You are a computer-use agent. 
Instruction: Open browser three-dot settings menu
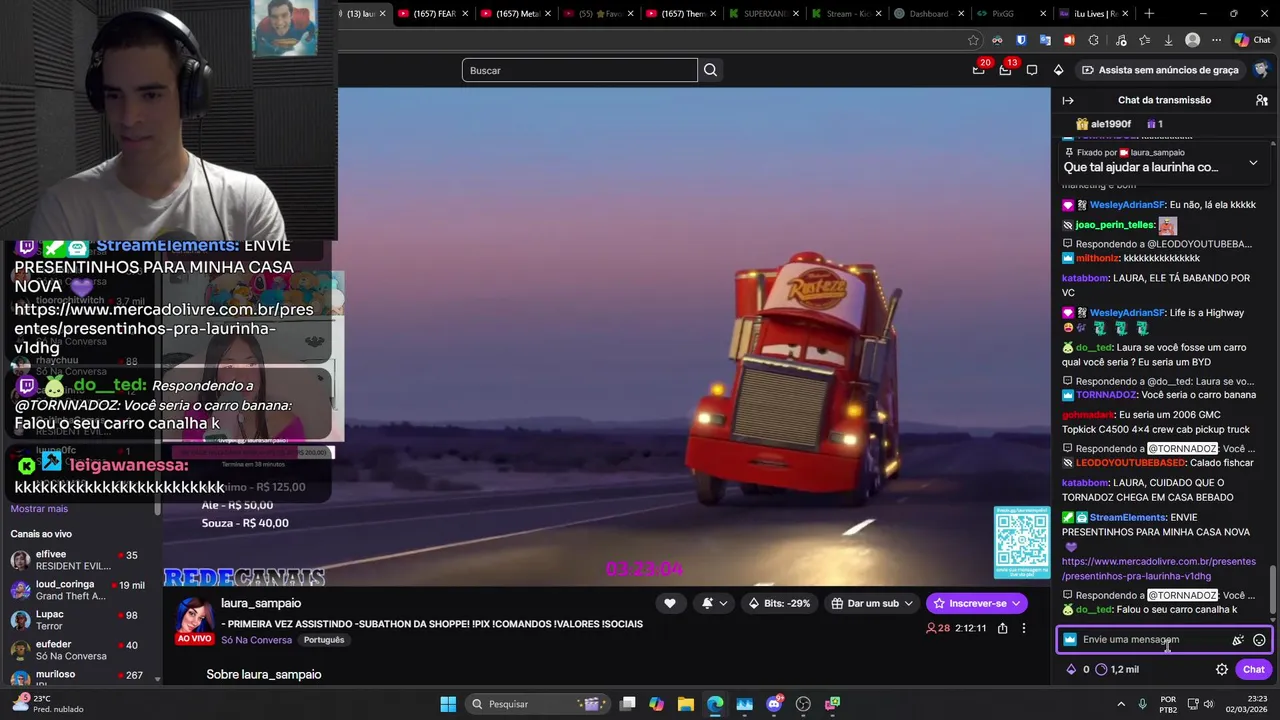[x=1216, y=40]
